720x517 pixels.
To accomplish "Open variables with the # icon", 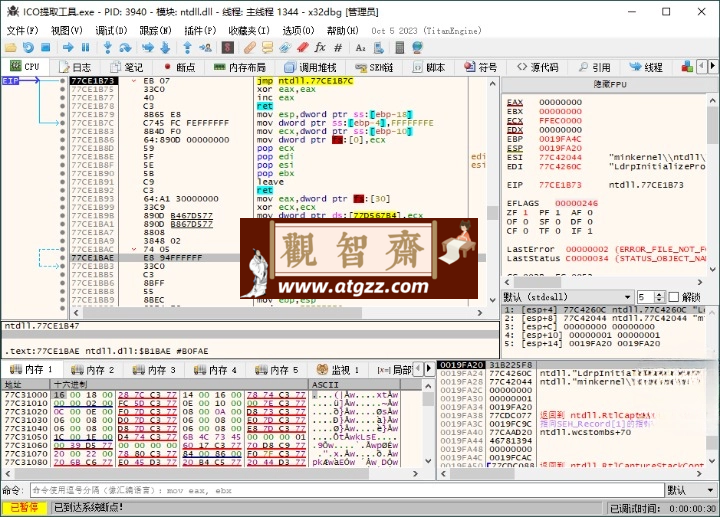I will tap(338, 47).
